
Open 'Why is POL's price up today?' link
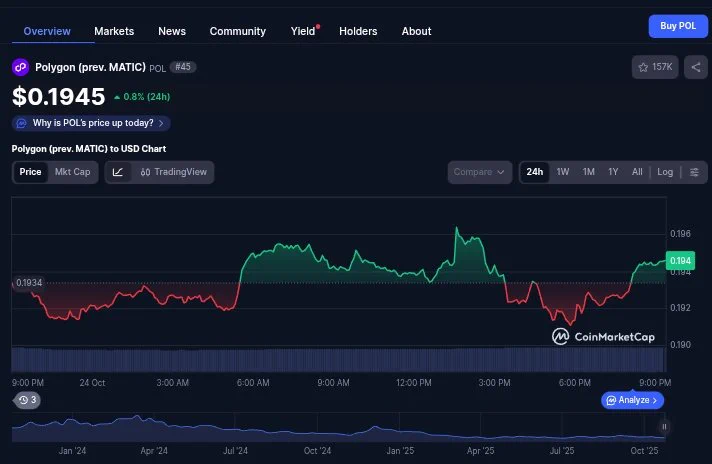coord(91,123)
